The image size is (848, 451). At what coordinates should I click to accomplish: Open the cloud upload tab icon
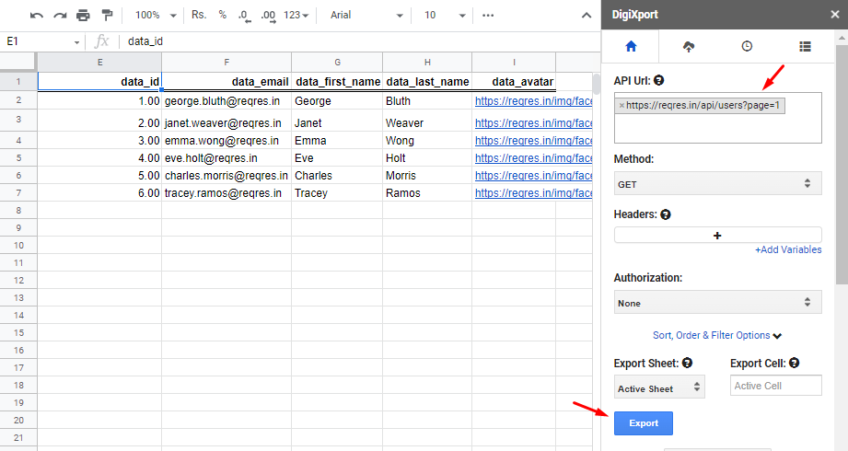[x=688, y=47]
